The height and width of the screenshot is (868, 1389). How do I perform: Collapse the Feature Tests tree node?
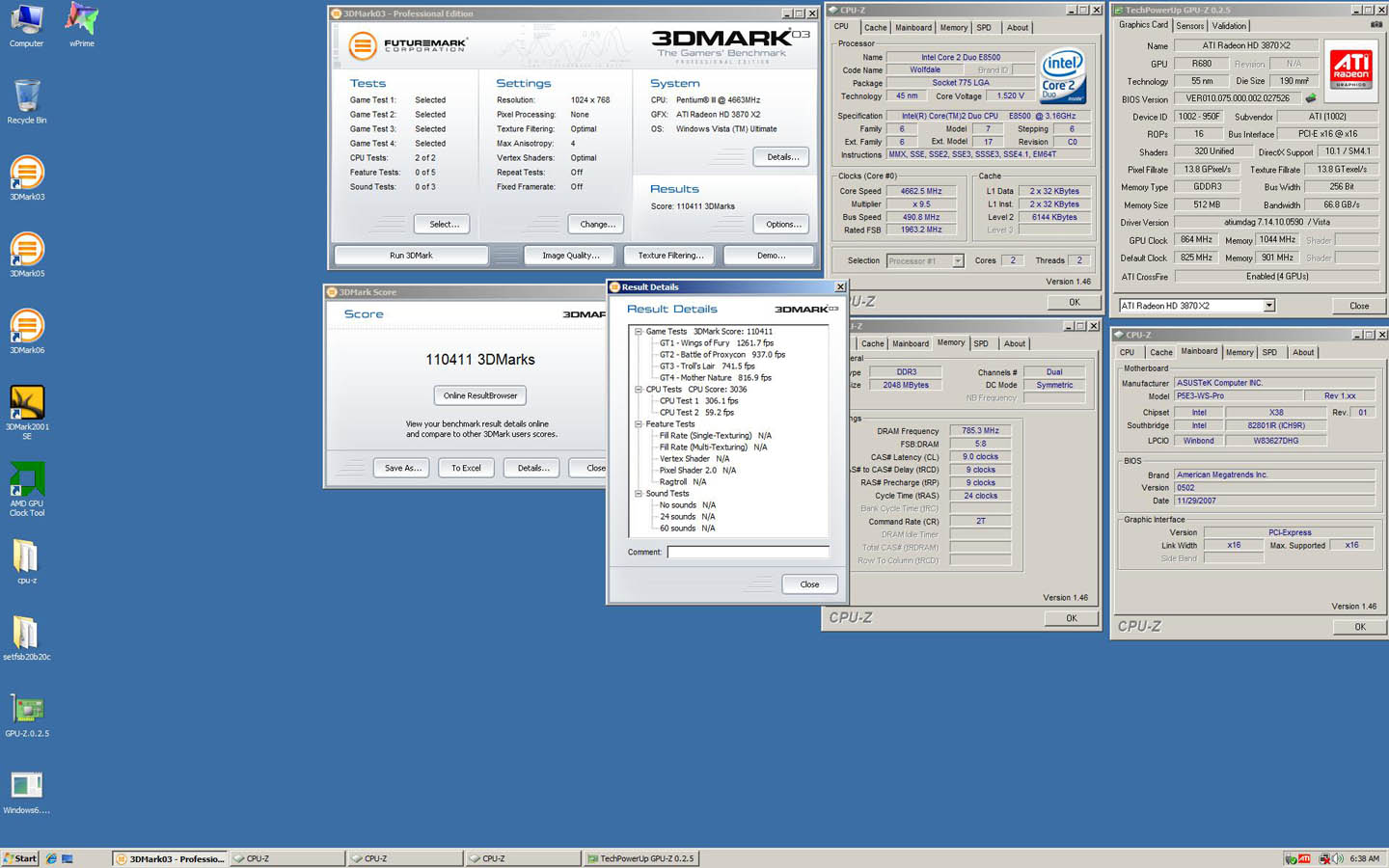click(x=638, y=424)
